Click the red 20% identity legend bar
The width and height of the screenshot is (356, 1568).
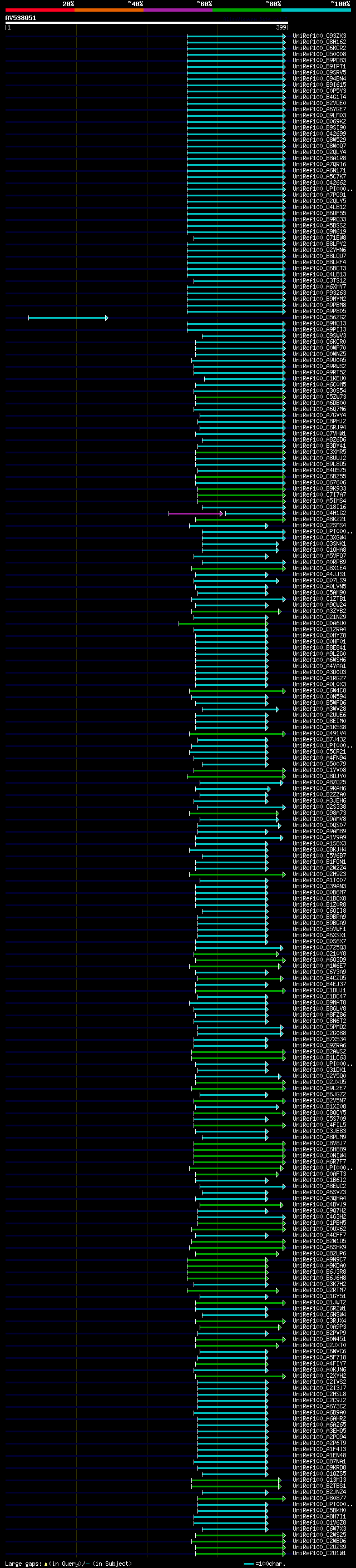pyautogui.click(x=39, y=10)
